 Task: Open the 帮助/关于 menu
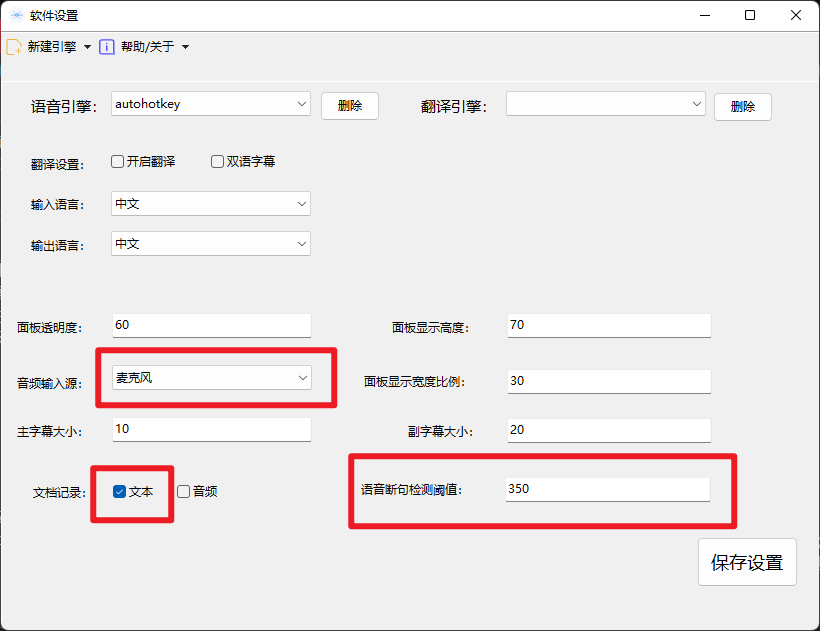pos(147,47)
